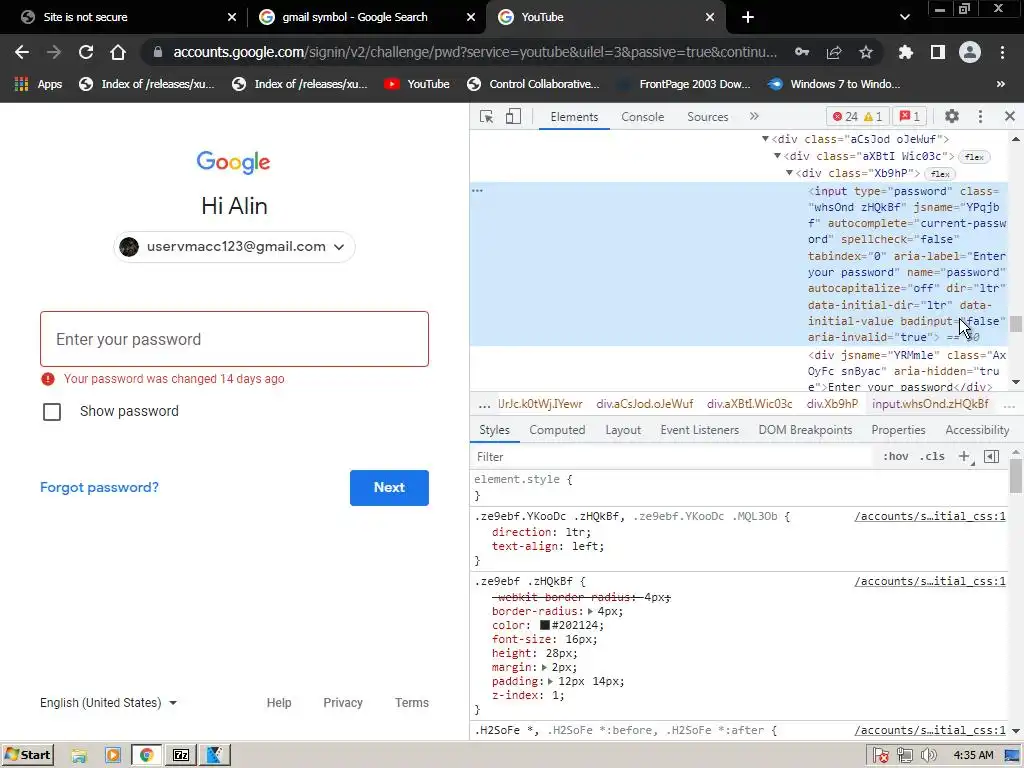1024x768 pixels.
Task: Activate the DevTools inspect element picker
Action: (x=487, y=117)
